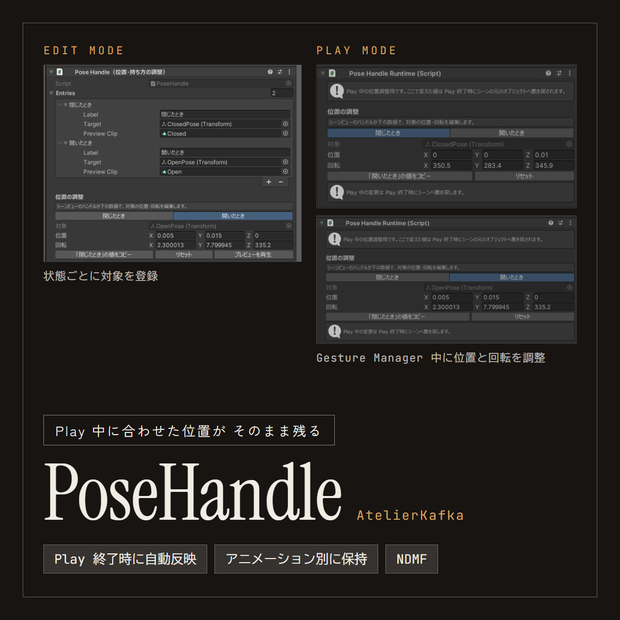Click the NDMF tag
Screen dimensions: 620x620
[412, 559]
